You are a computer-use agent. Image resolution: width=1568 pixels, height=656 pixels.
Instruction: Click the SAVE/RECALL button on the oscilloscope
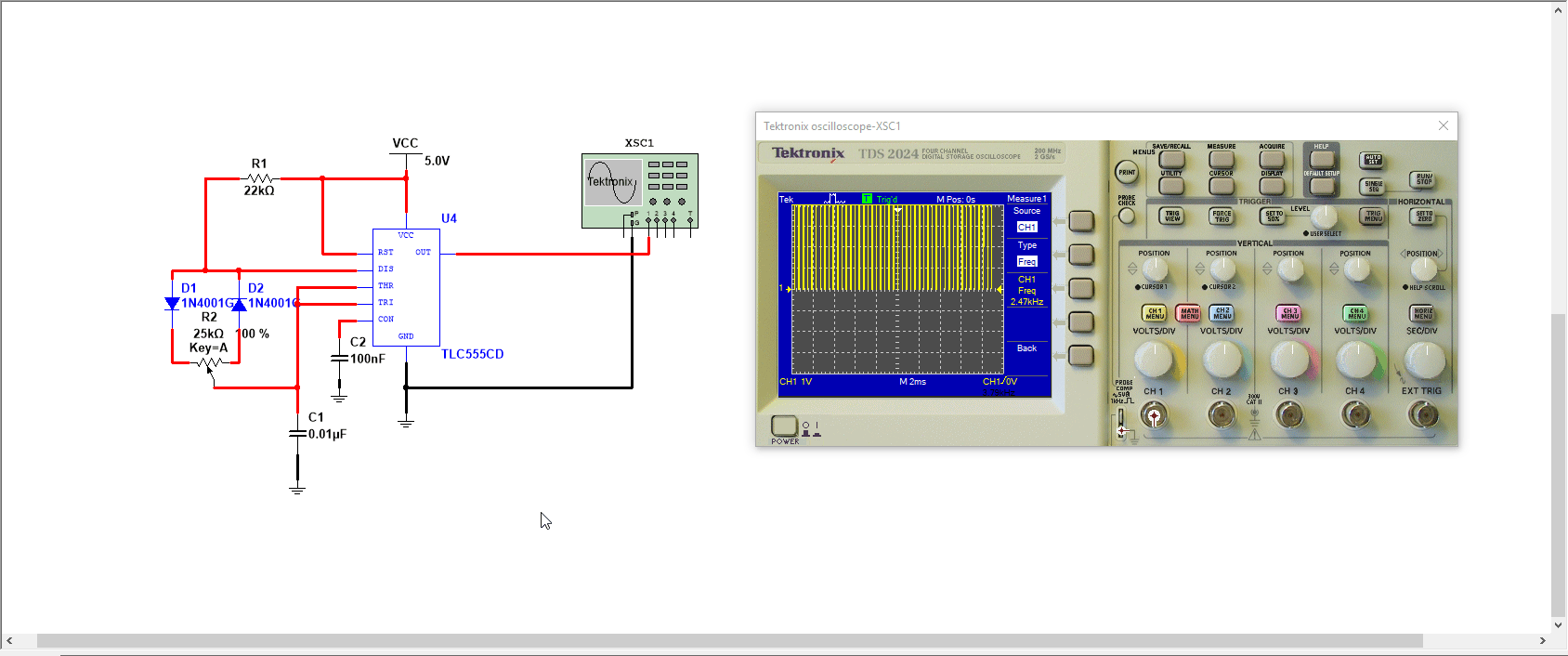pos(1171,160)
